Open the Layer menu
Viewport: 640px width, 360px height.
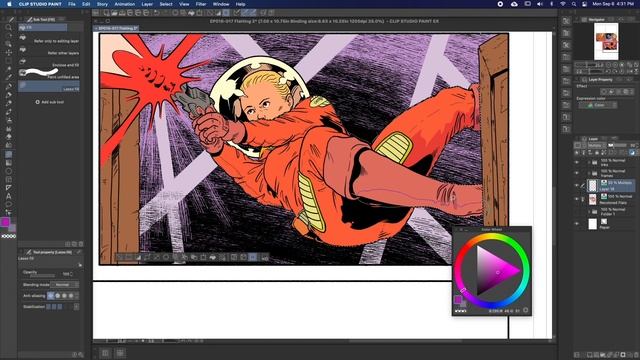tap(147, 4)
